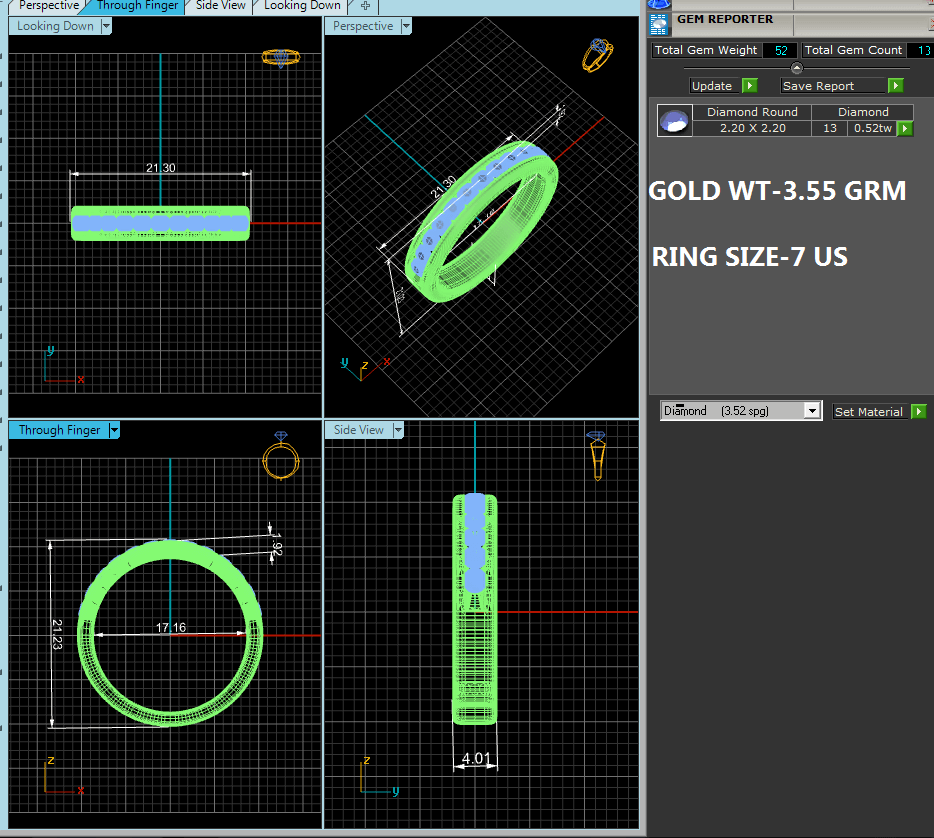Click the Gem Reporter panel icon
Image resolution: width=934 pixels, height=838 pixels.
tap(658, 23)
